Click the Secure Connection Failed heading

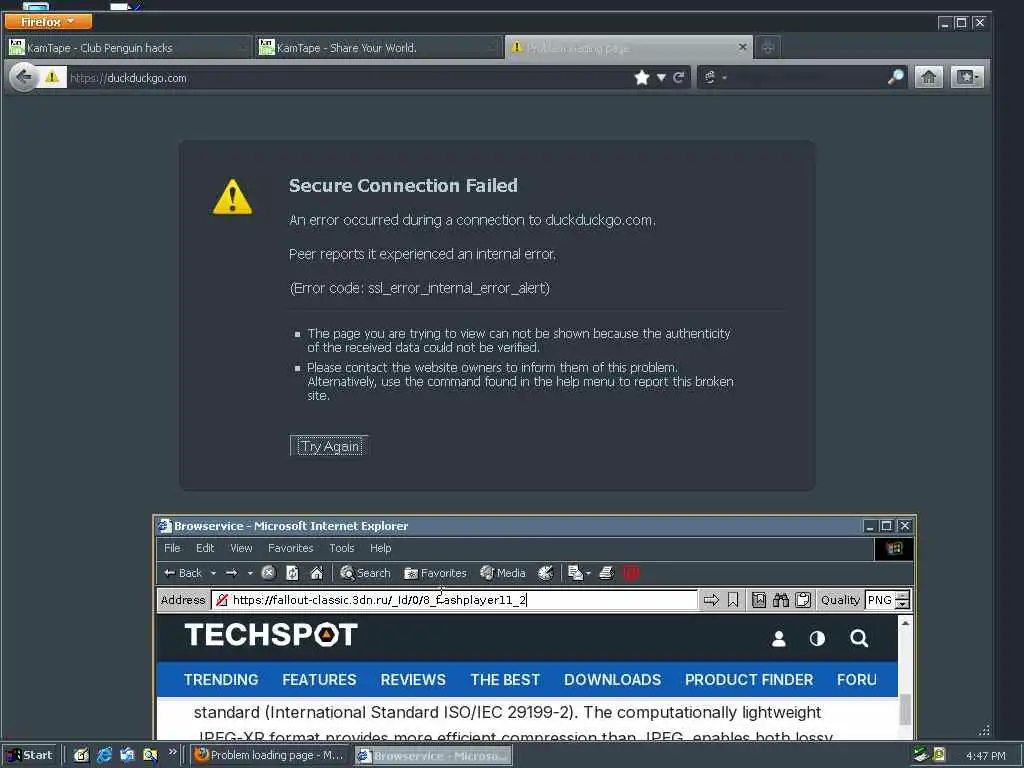[x=403, y=185]
